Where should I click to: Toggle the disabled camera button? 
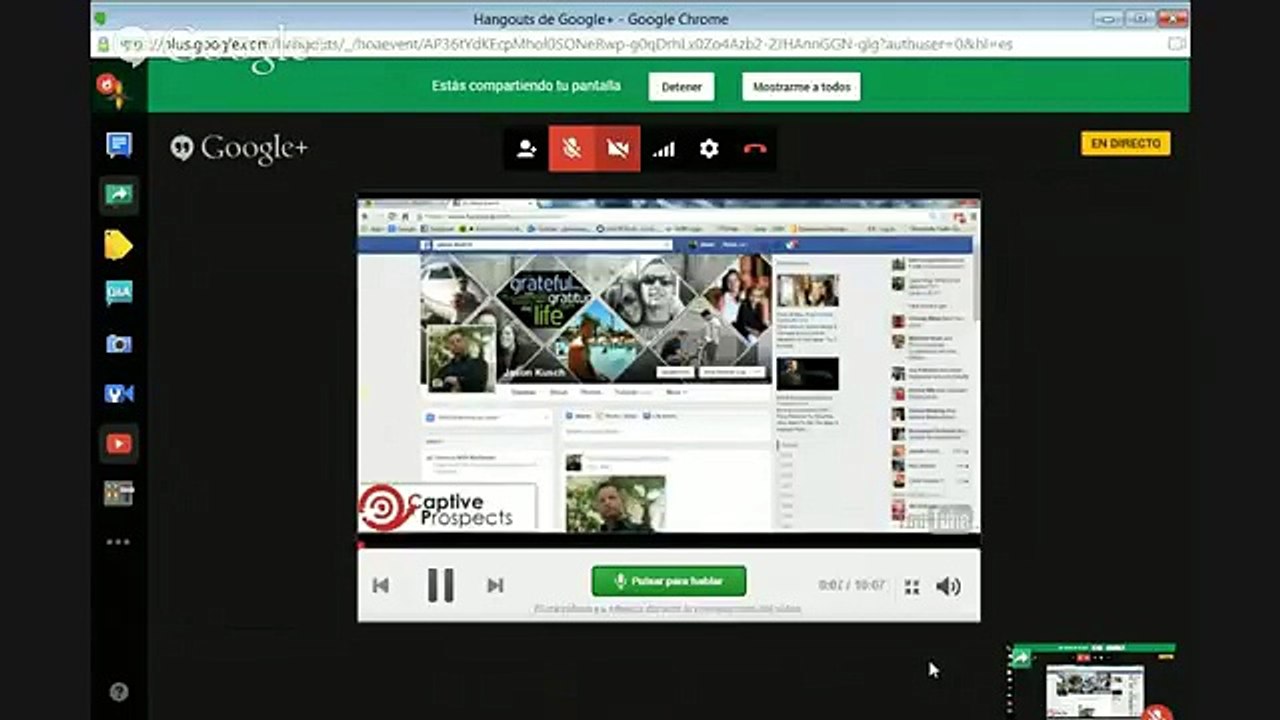pyautogui.click(x=618, y=149)
